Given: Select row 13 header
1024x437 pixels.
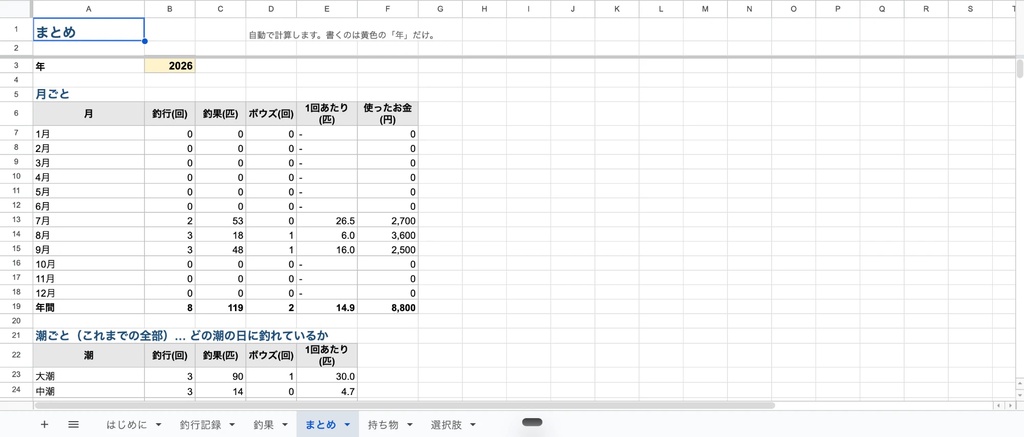Looking at the screenshot, I should point(16,221).
